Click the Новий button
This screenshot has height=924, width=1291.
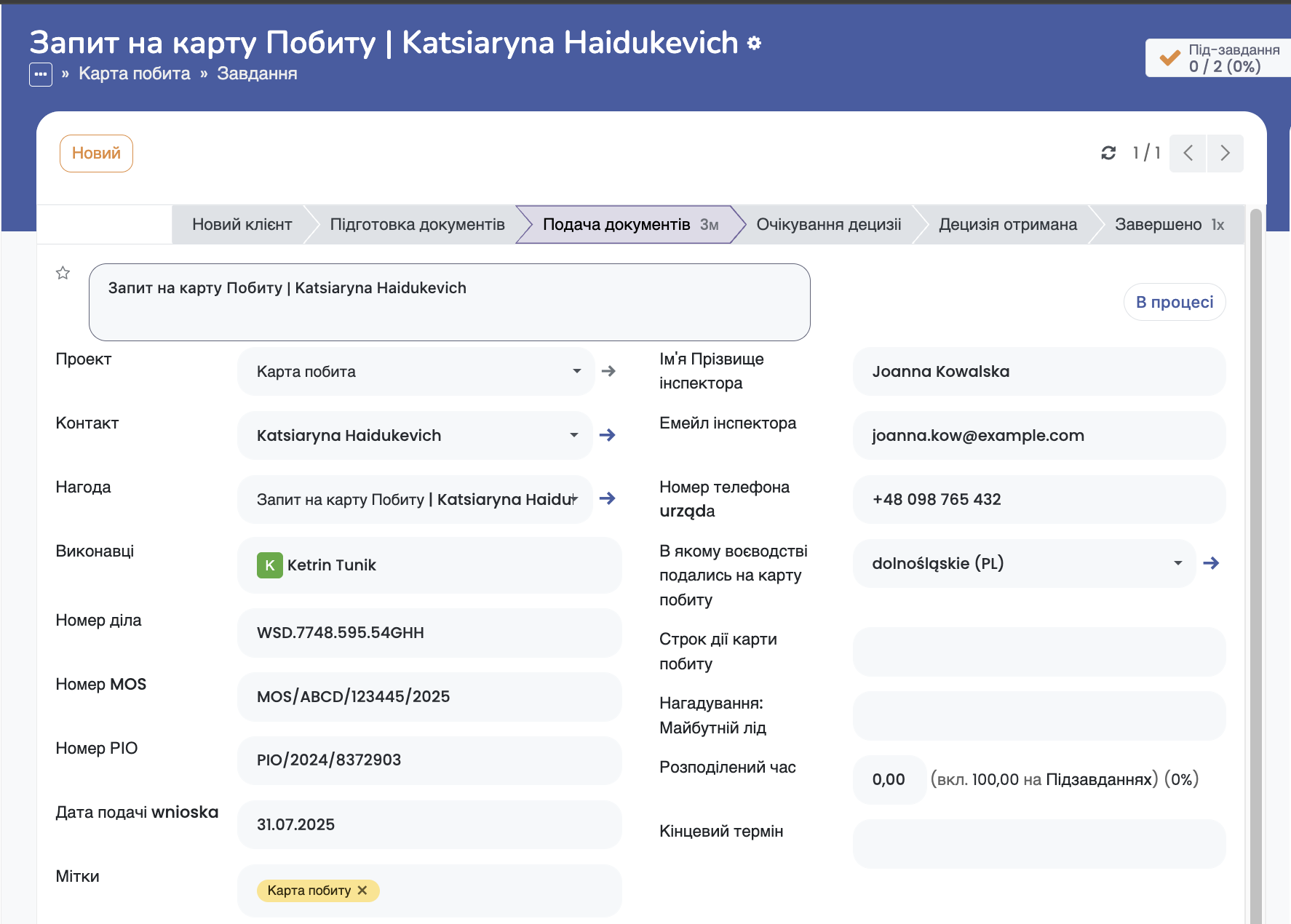(96, 154)
